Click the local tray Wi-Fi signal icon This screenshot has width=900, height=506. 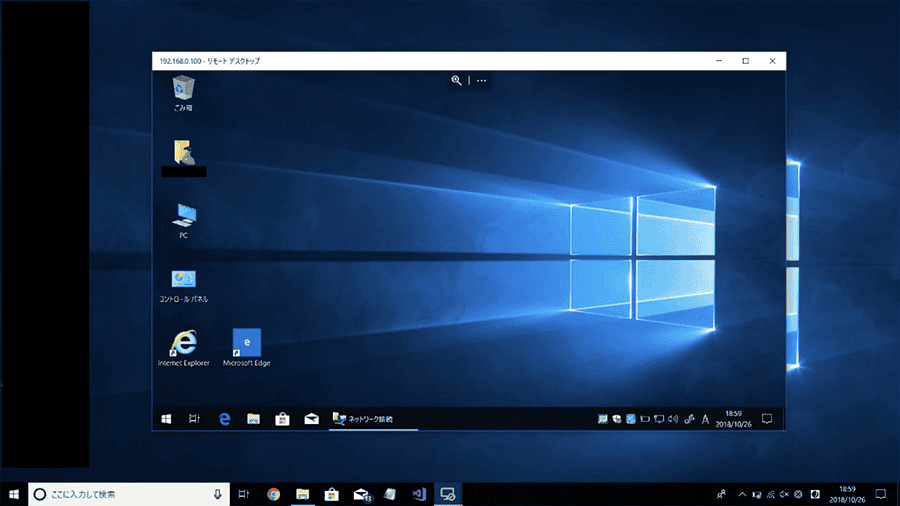tap(771, 494)
